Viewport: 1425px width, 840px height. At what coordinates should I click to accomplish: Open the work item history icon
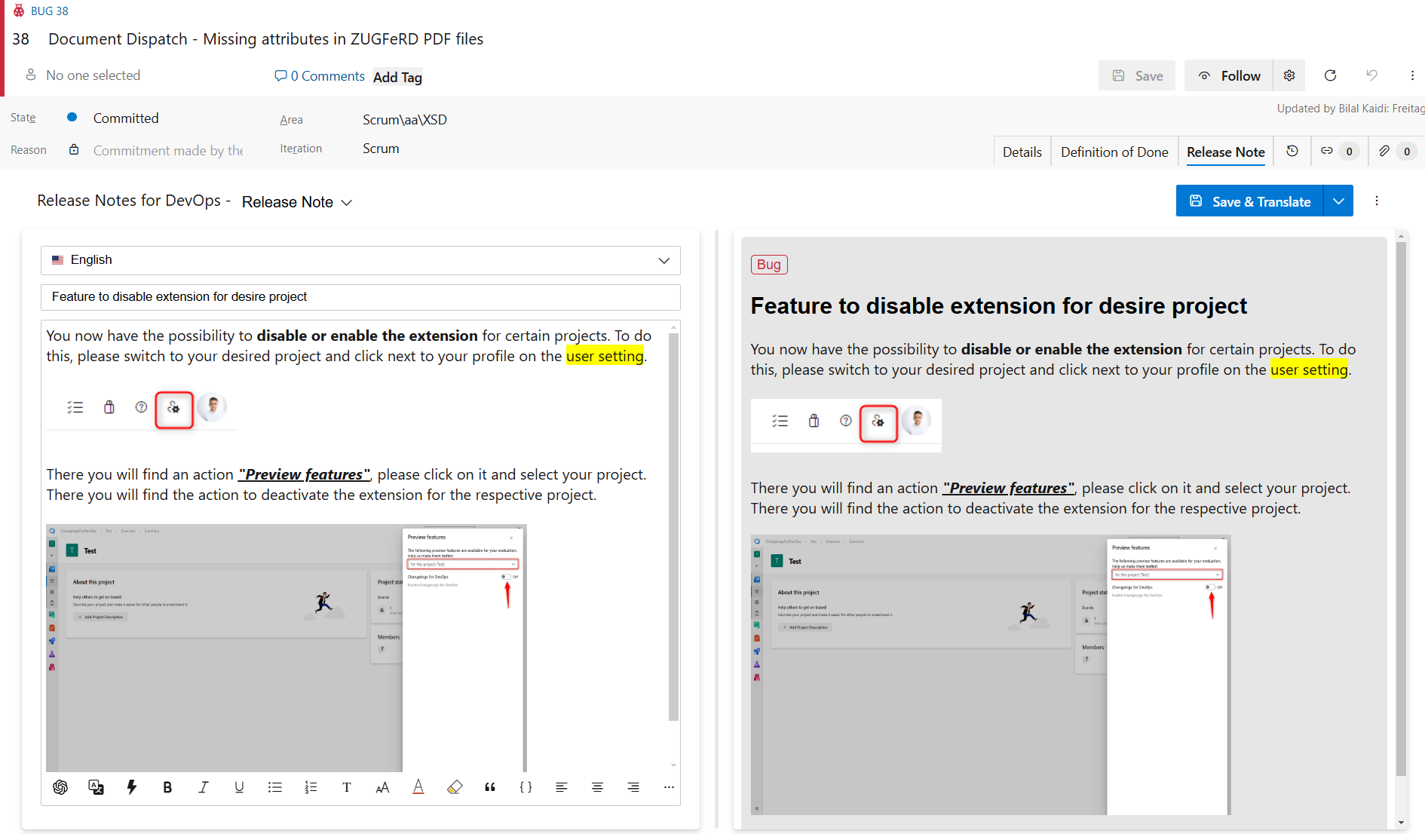1292,151
